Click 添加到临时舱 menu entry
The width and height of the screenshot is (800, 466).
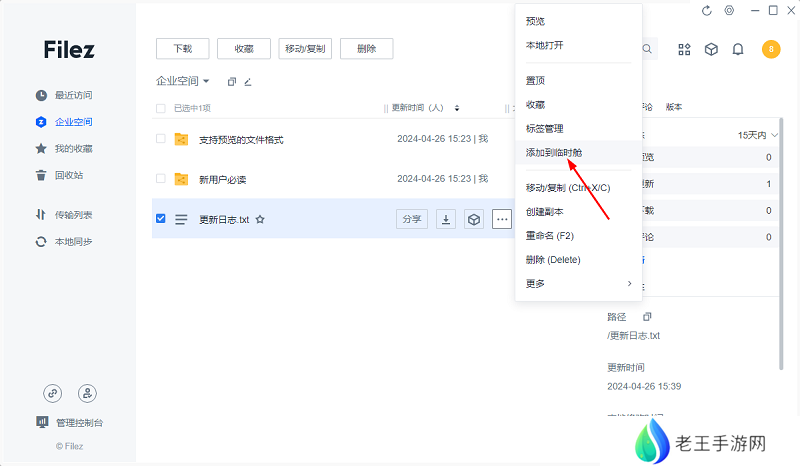coord(579,153)
